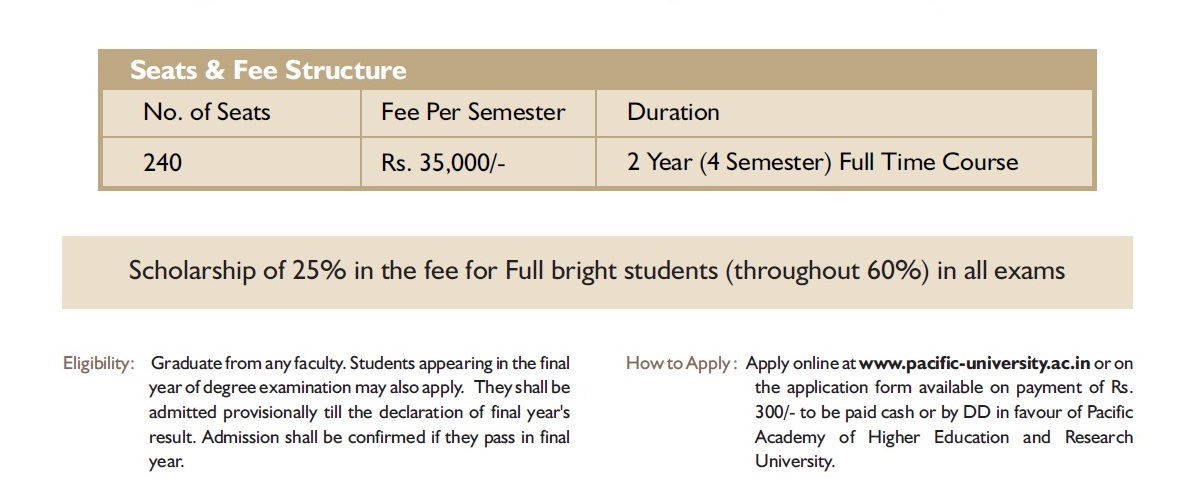Click the 'Apply online at' text

click(x=801, y=363)
